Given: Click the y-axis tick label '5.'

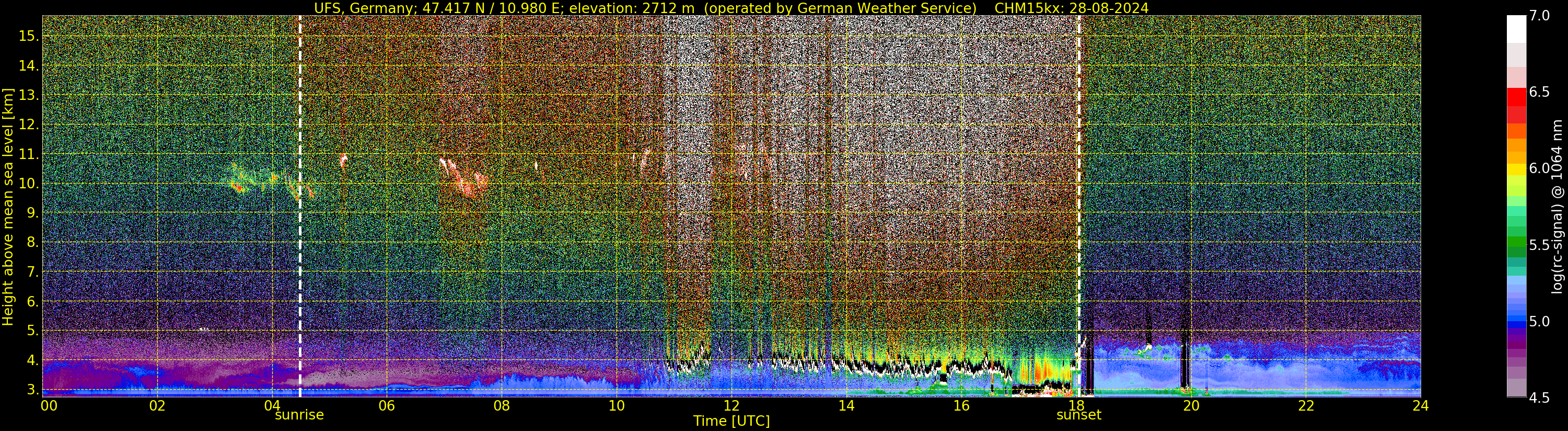Looking at the screenshot, I should [32, 331].
